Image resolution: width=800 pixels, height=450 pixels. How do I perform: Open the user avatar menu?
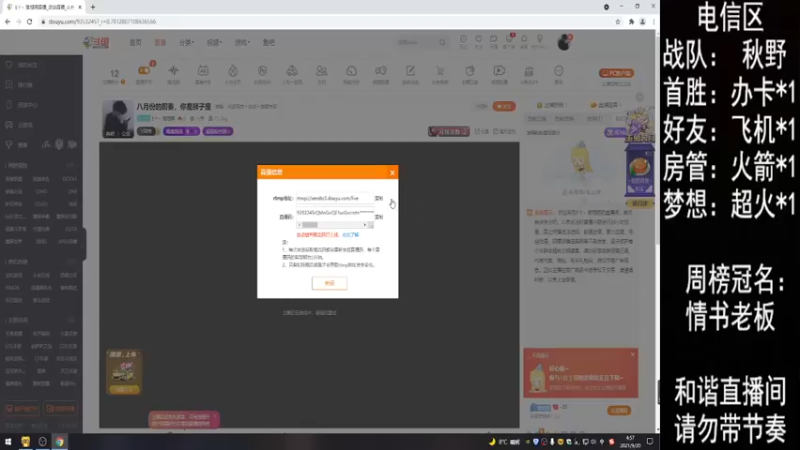click(x=564, y=42)
